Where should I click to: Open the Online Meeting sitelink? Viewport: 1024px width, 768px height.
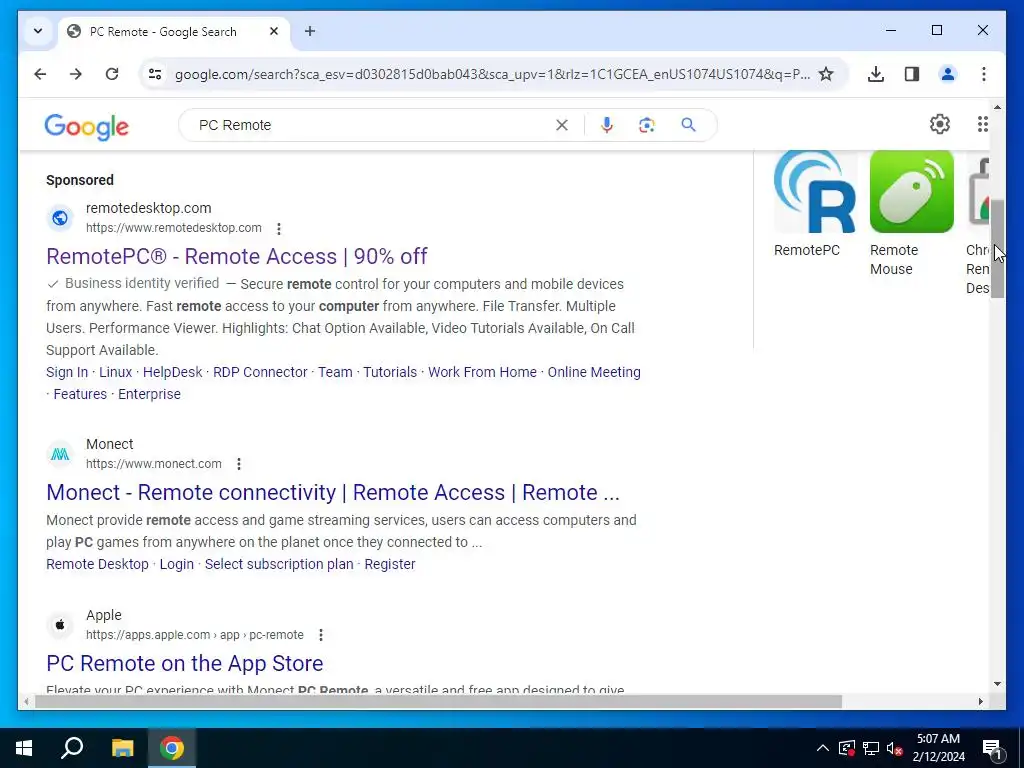[x=594, y=372]
